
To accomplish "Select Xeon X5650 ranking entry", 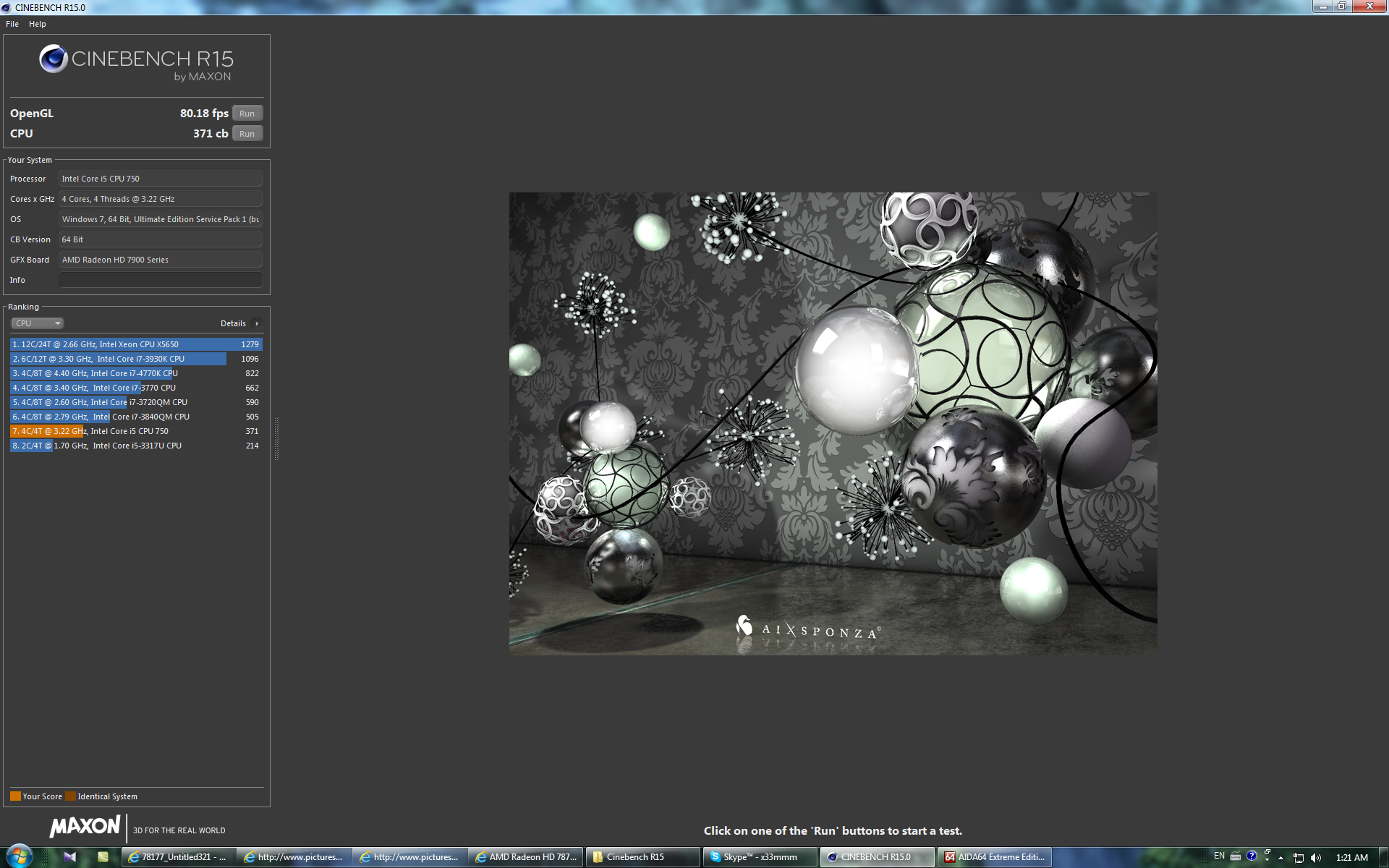I will pyautogui.click(x=135, y=344).
